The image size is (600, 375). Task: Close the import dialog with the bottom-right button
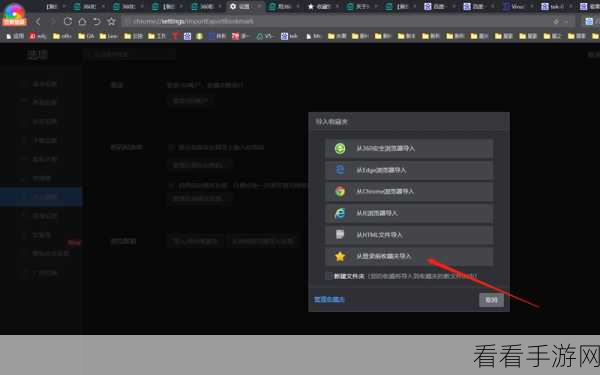491,300
